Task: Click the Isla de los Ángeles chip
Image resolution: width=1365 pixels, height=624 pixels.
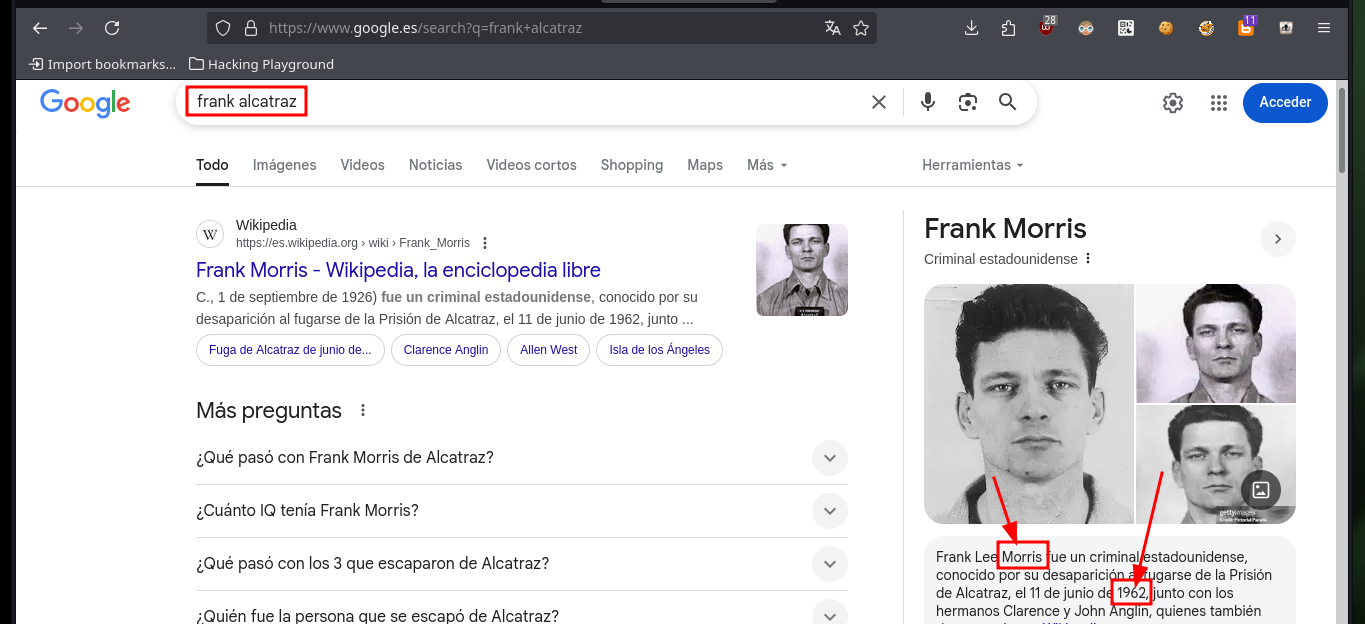Action: (x=659, y=350)
